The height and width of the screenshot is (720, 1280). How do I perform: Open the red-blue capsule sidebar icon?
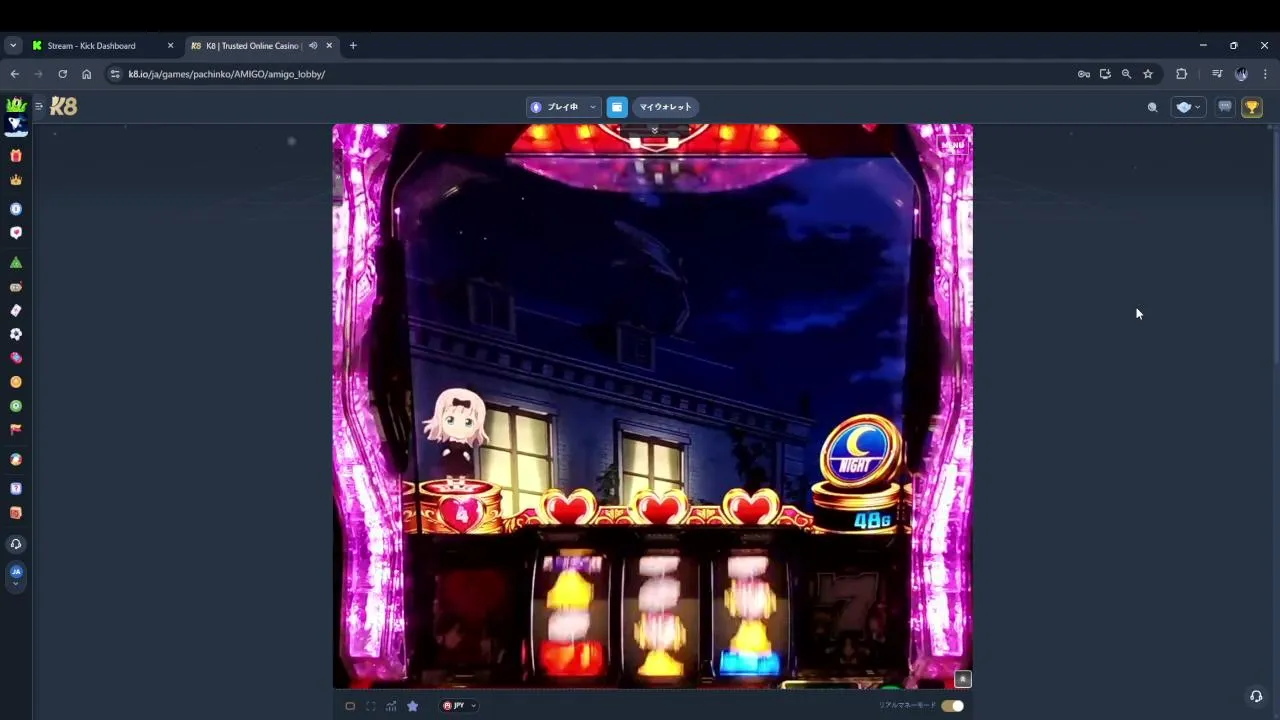tap(16, 358)
